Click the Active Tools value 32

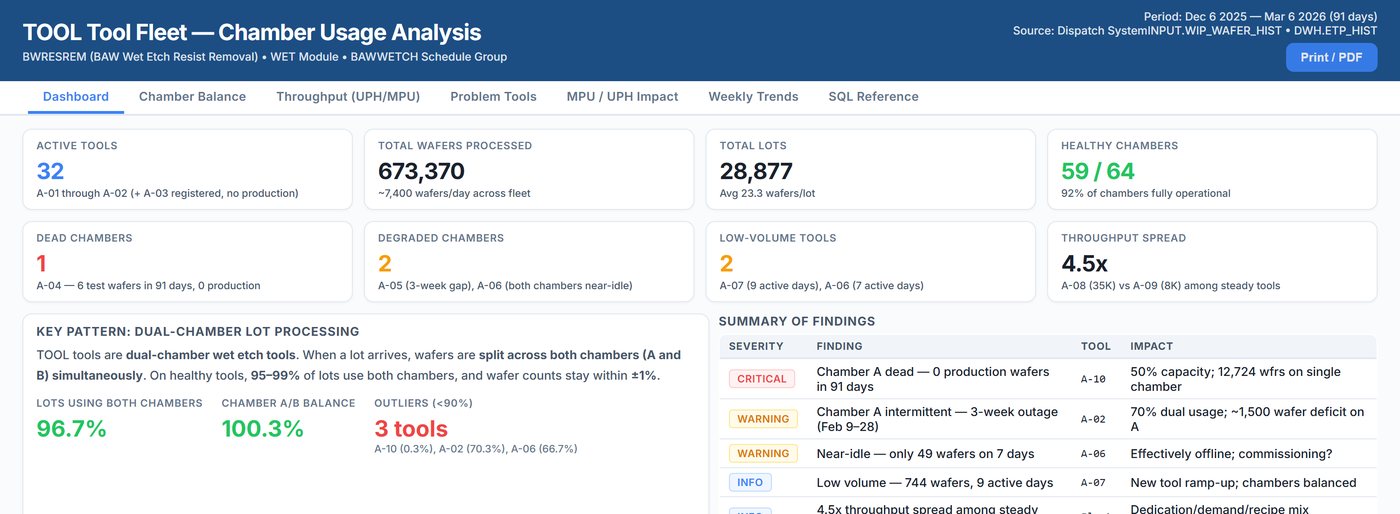[50, 171]
